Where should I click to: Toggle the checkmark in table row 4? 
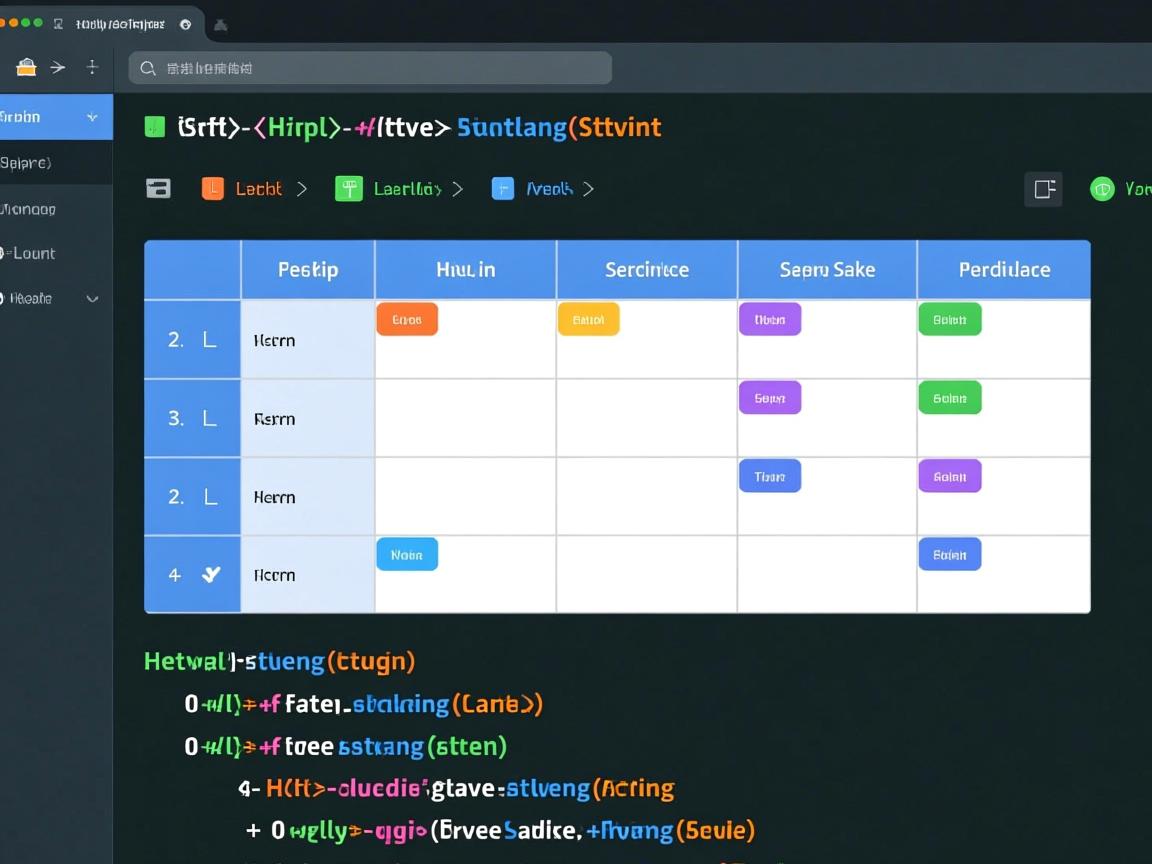pyautogui.click(x=211, y=575)
